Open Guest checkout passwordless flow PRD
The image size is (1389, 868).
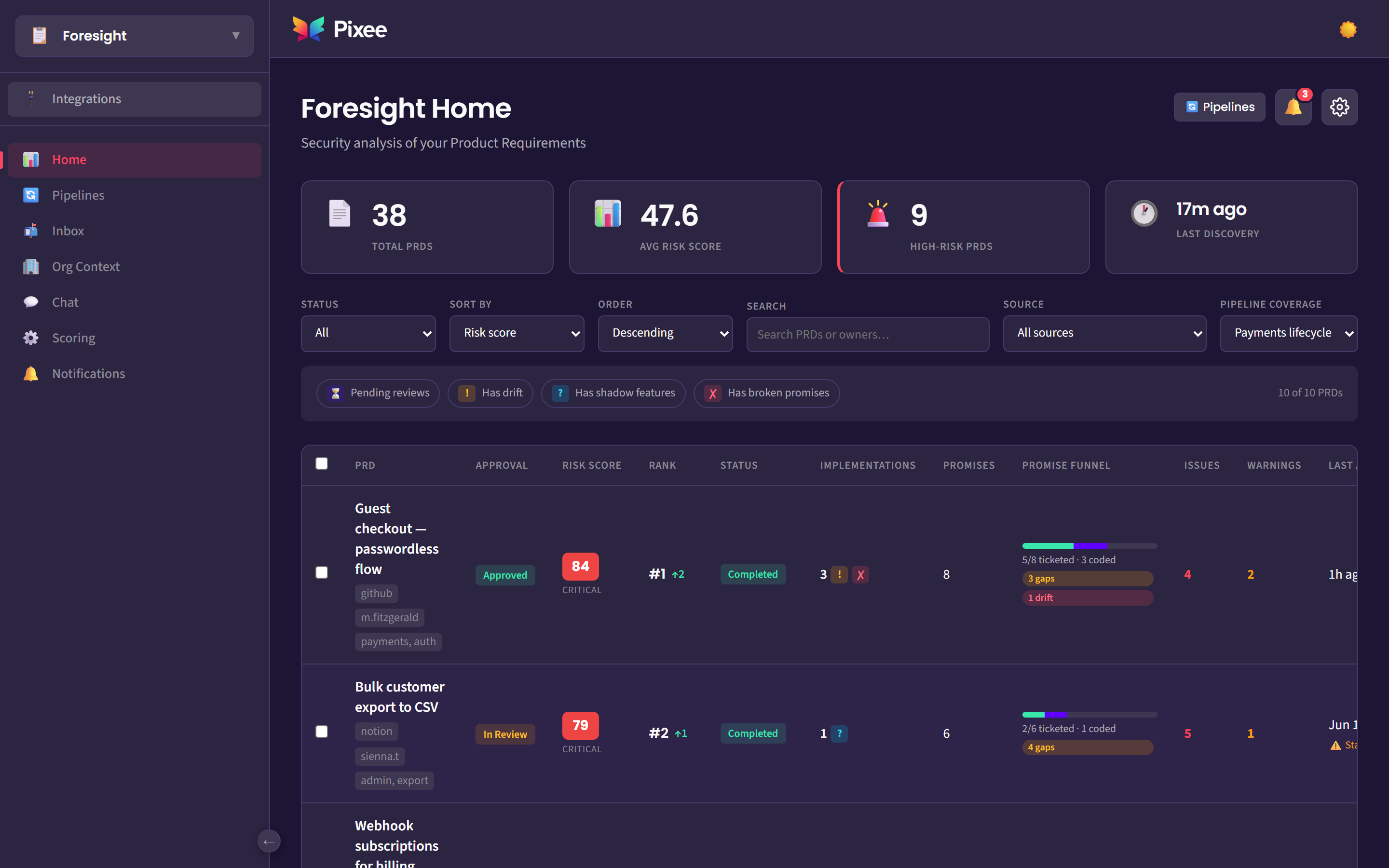click(396, 539)
